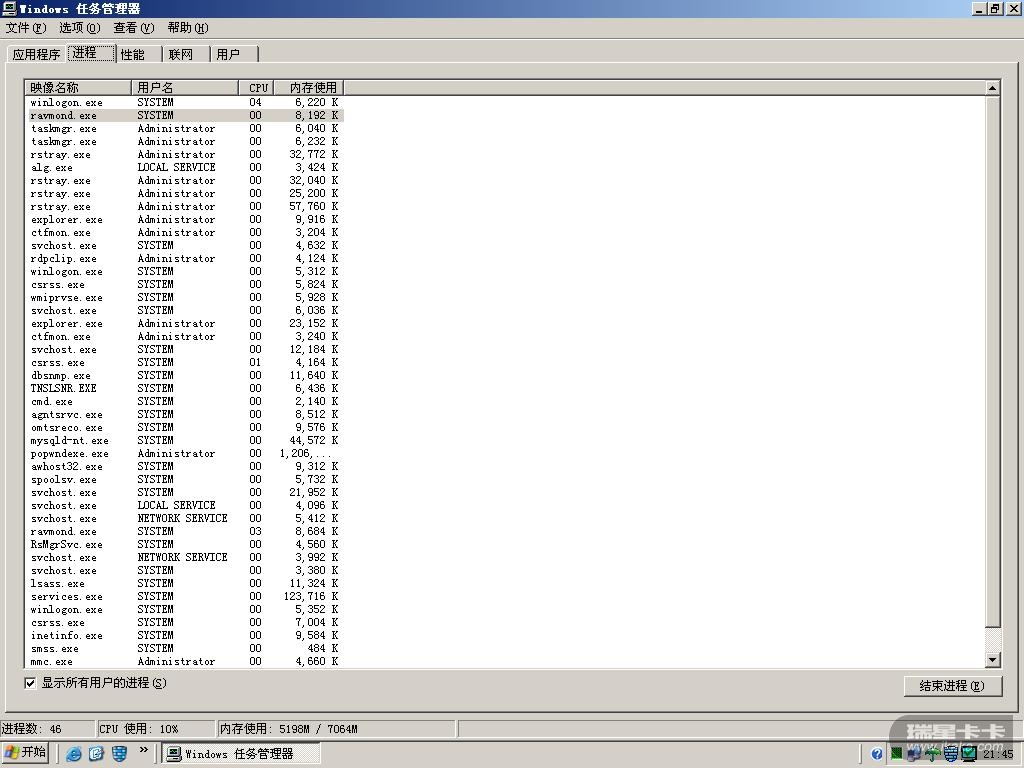
Task: Click the Windows 任务管理器 taskbar button
Action: pos(240,754)
